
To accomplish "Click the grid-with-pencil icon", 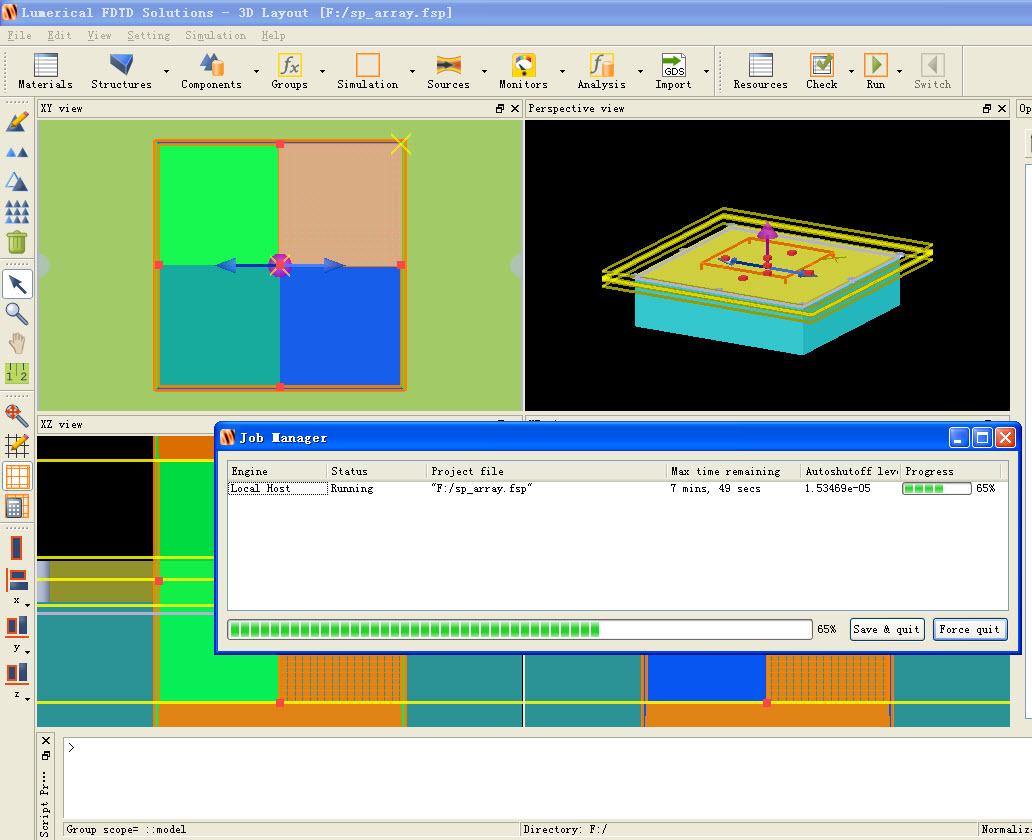I will tap(17, 446).
